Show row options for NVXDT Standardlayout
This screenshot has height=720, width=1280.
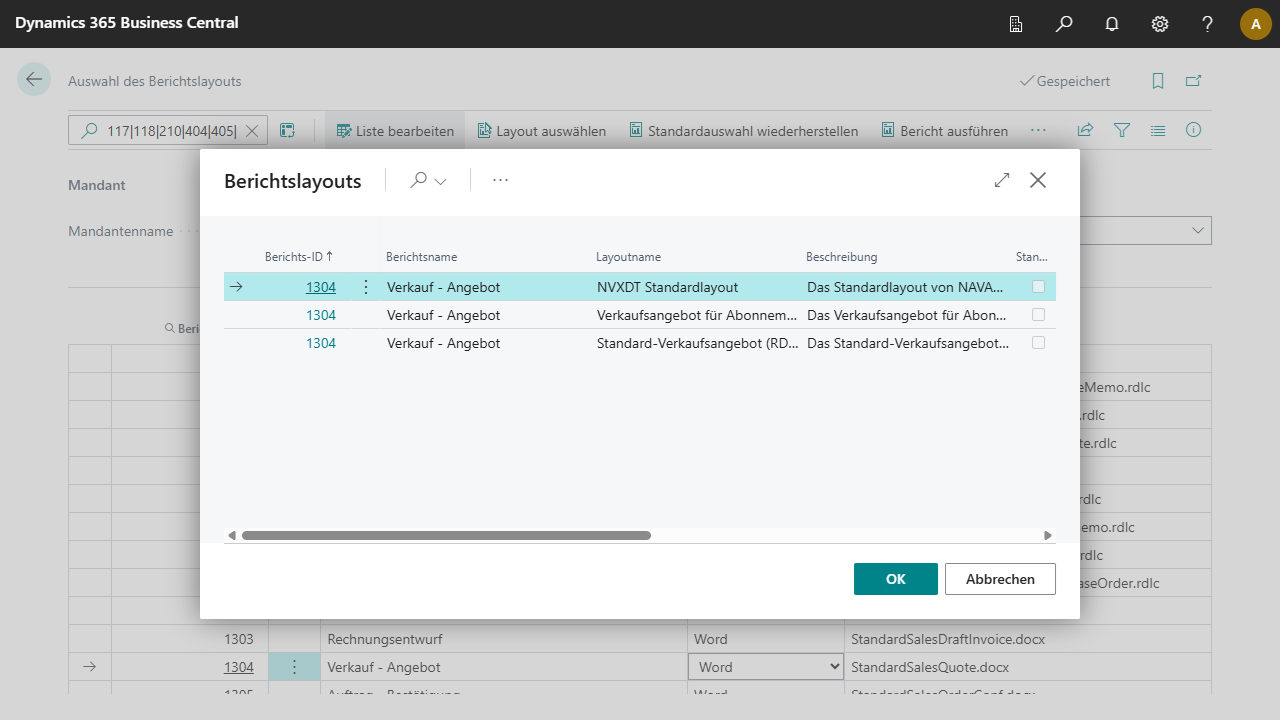(366, 287)
